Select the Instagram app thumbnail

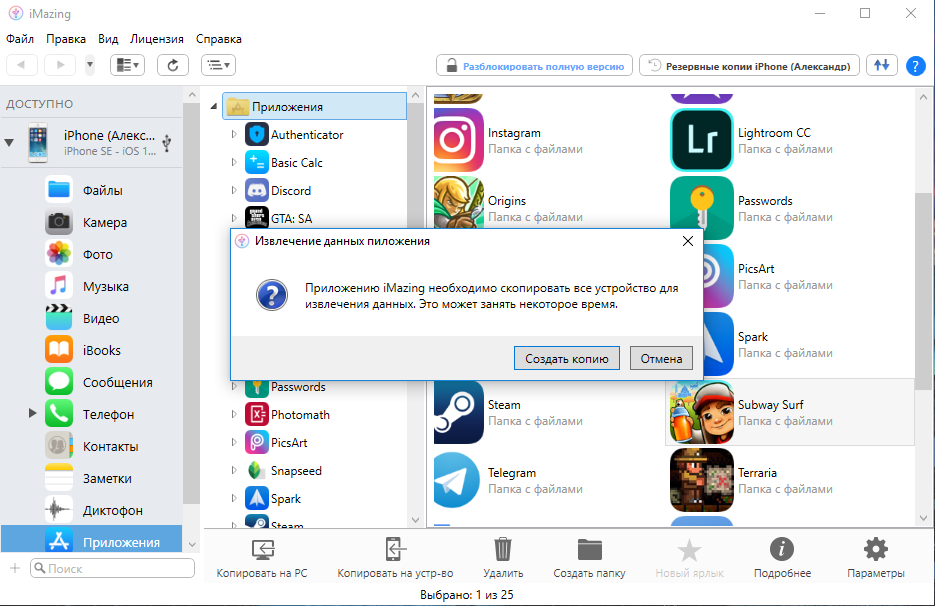point(459,140)
